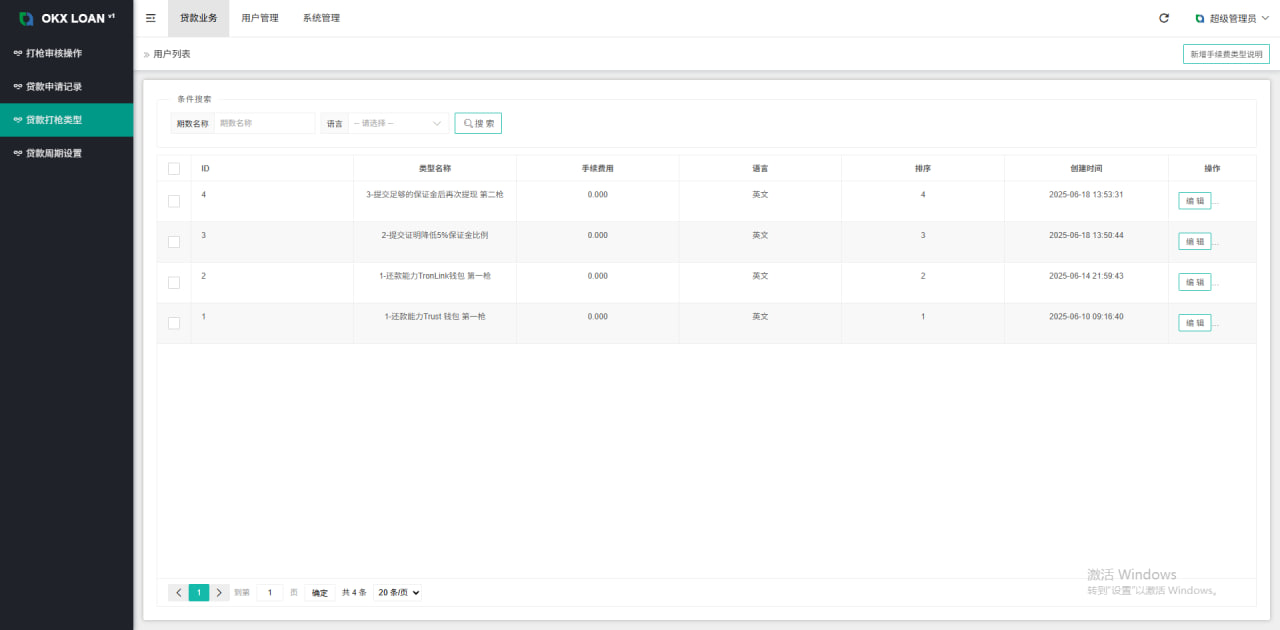This screenshot has height=630, width=1280.
Task: Click the icon beside 打枪审核操作
Action: (x=18, y=53)
